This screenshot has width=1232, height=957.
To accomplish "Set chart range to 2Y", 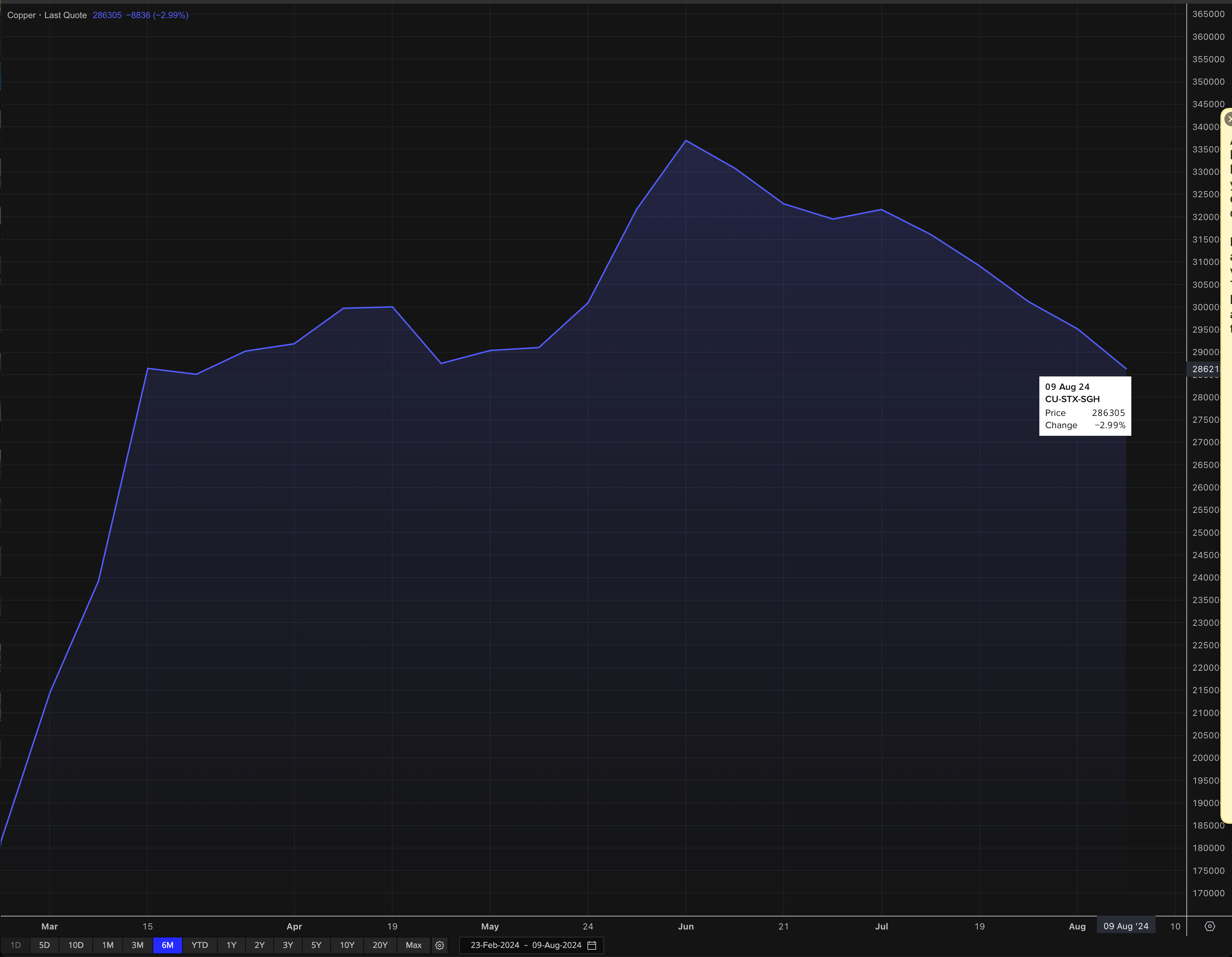I will 260,945.
